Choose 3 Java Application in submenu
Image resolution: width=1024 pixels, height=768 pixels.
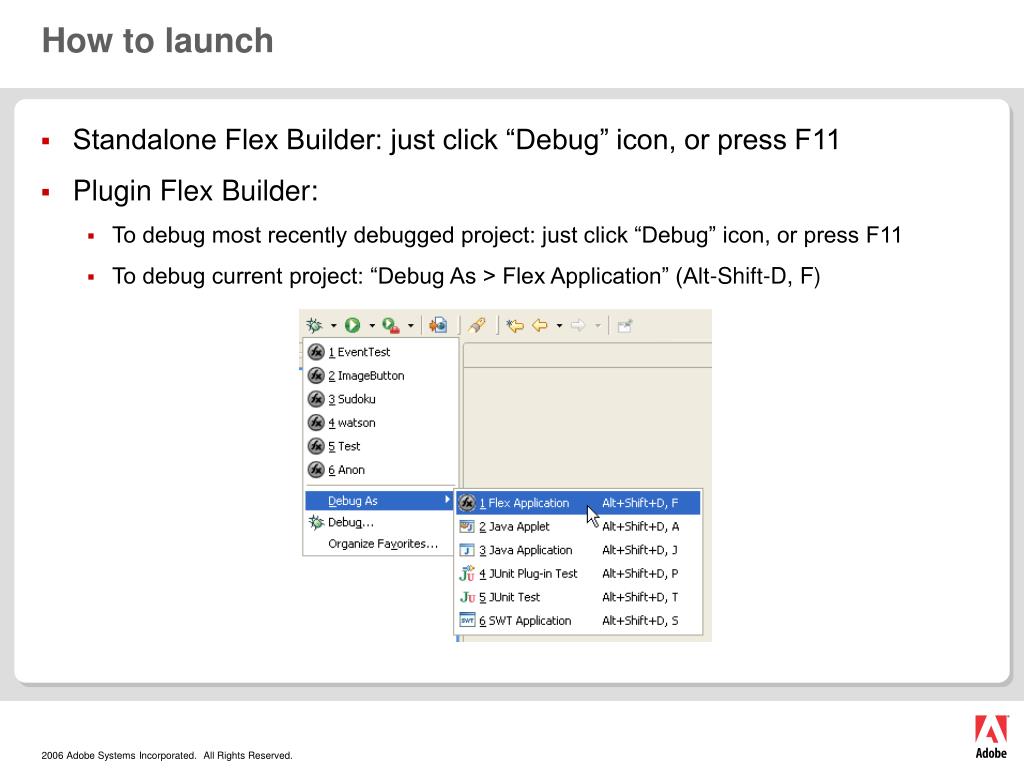point(578,550)
